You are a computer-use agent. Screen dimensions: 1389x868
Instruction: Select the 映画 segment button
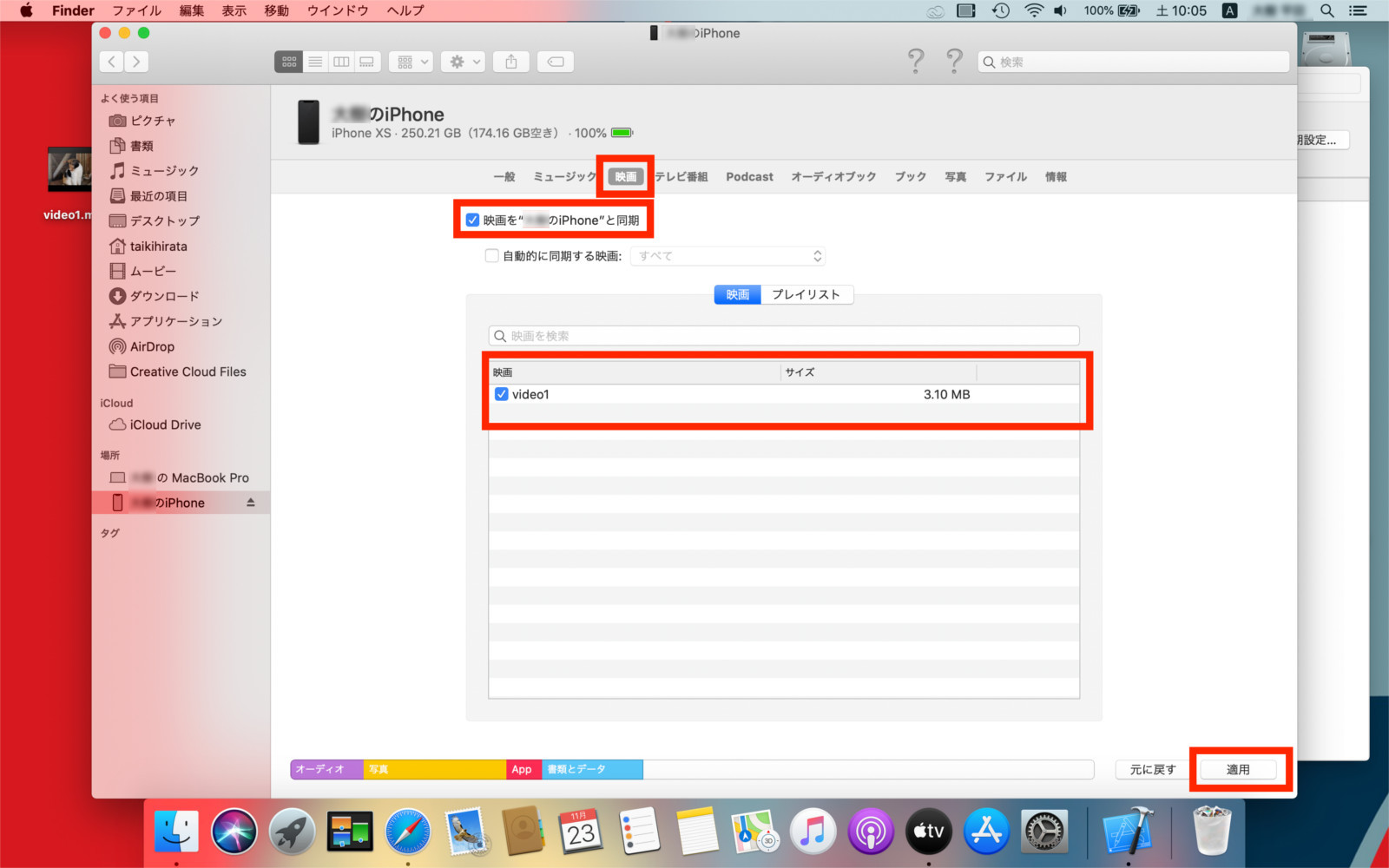[738, 295]
